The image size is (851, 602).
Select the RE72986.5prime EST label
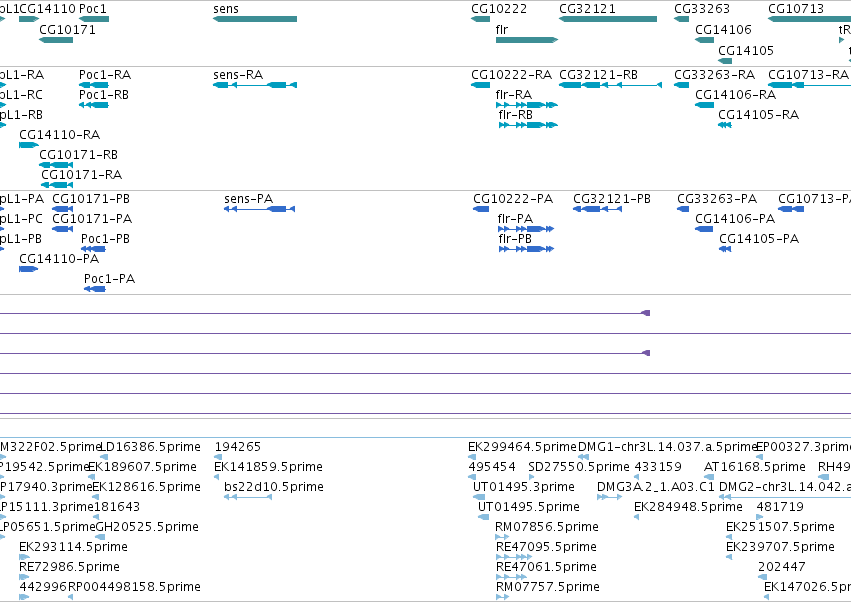(x=69, y=567)
